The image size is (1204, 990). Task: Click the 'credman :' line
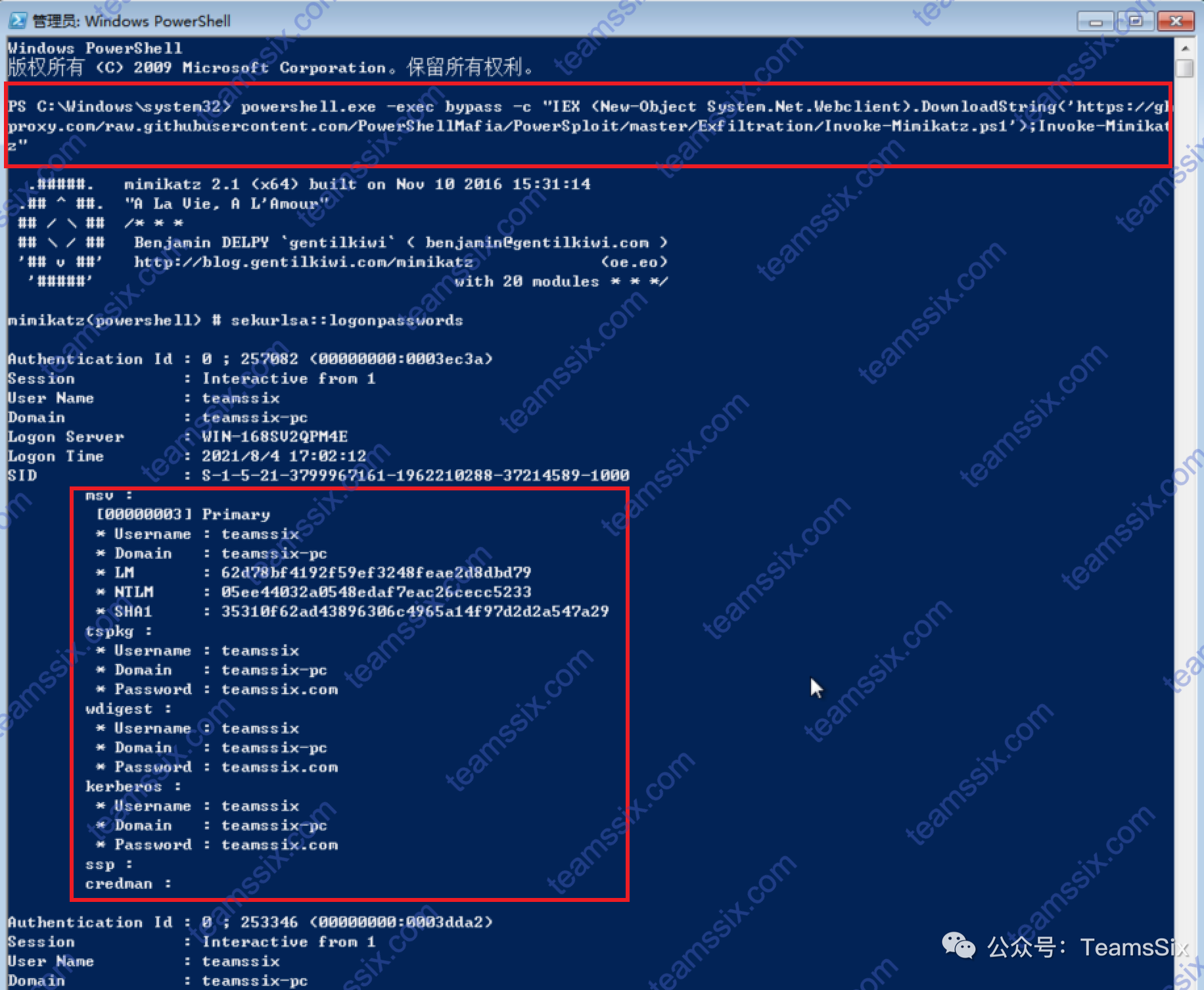[129, 884]
